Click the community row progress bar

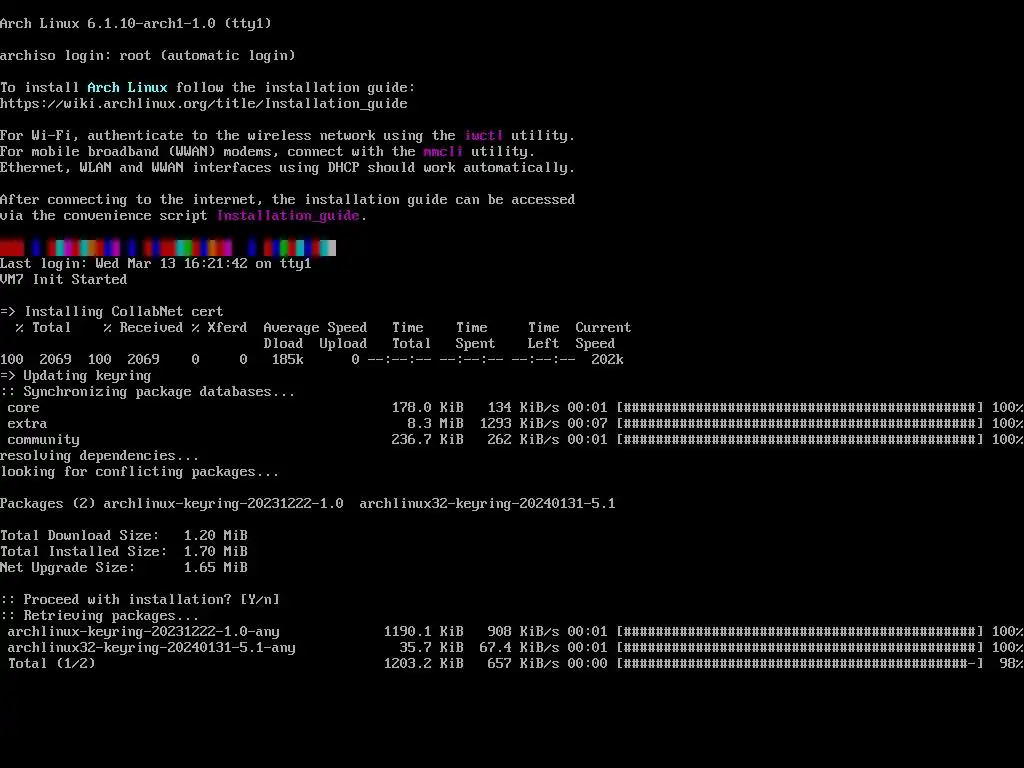(800, 440)
